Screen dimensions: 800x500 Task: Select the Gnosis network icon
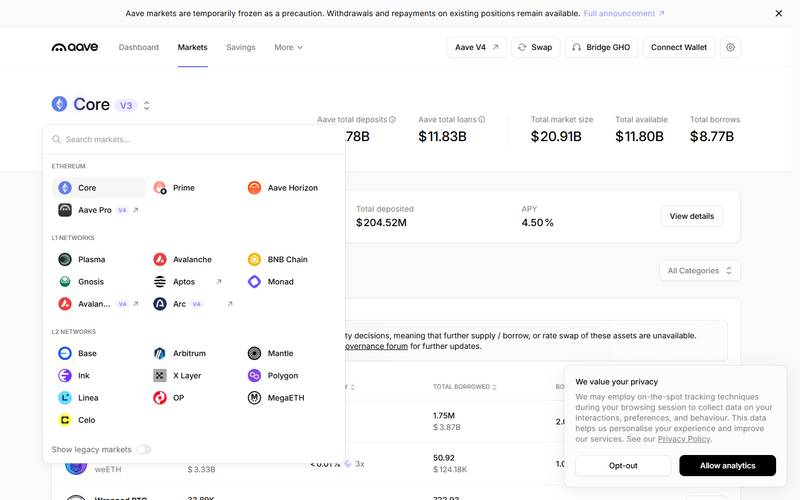[x=65, y=282]
